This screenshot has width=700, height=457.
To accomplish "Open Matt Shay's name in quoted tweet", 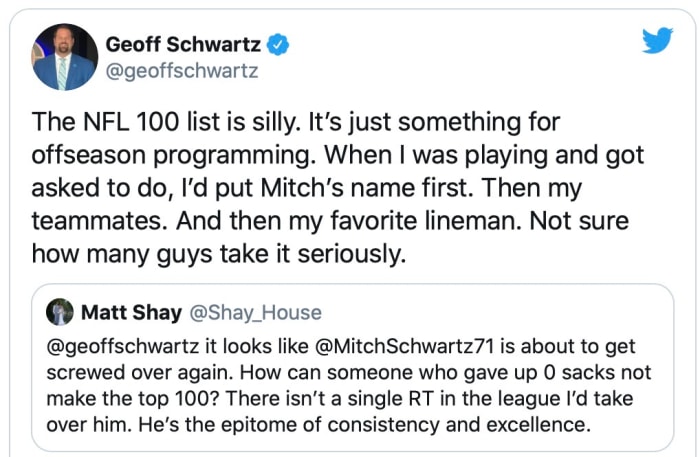I will [x=131, y=313].
